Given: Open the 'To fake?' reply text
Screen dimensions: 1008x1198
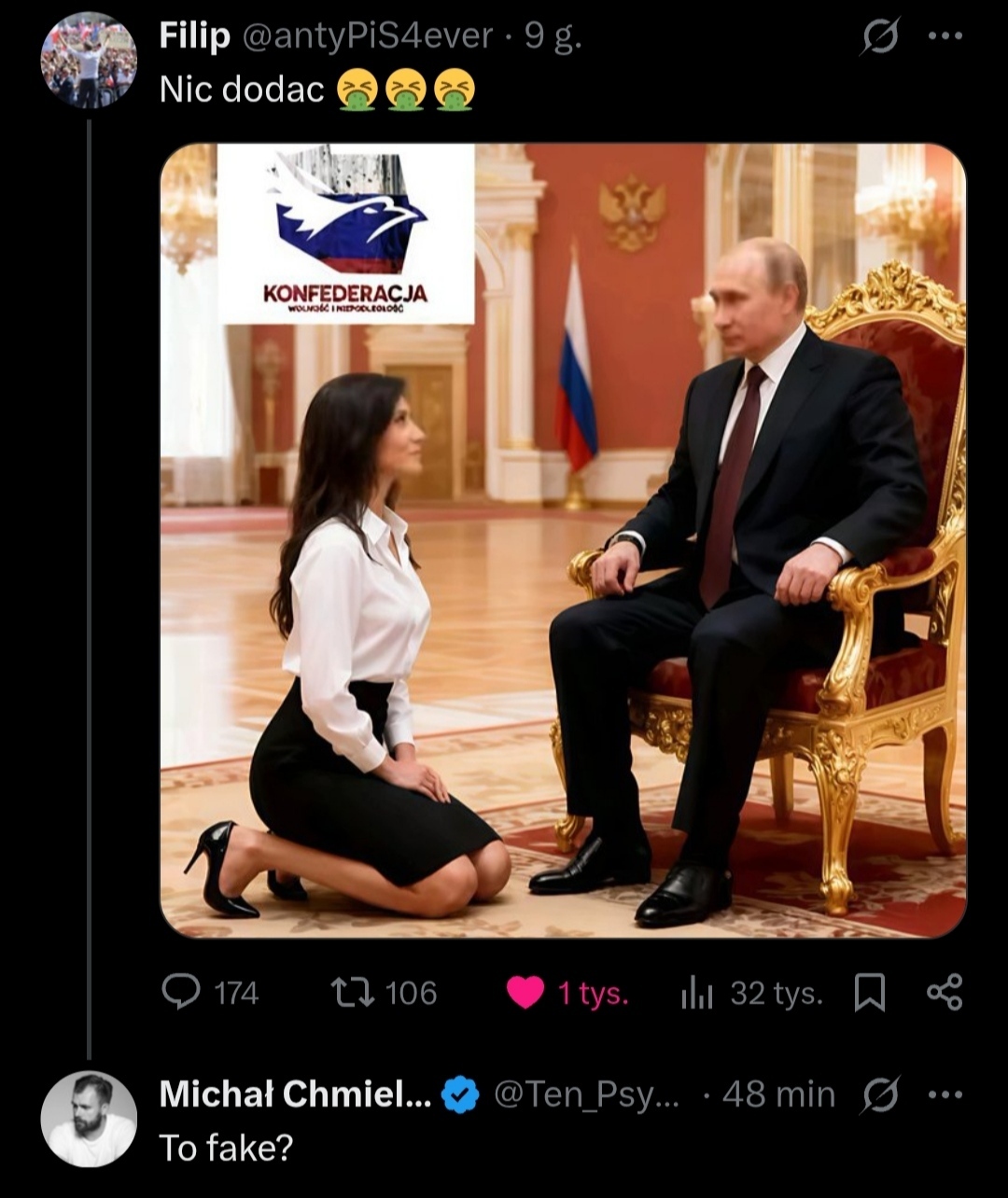Looking at the screenshot, I should coord(226,1148).
